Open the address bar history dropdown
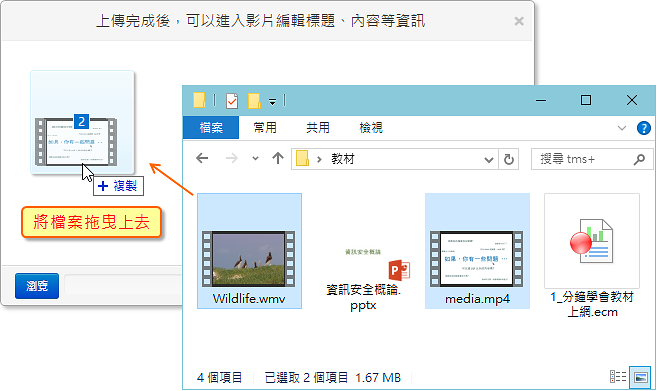 (x=489, y=160)
